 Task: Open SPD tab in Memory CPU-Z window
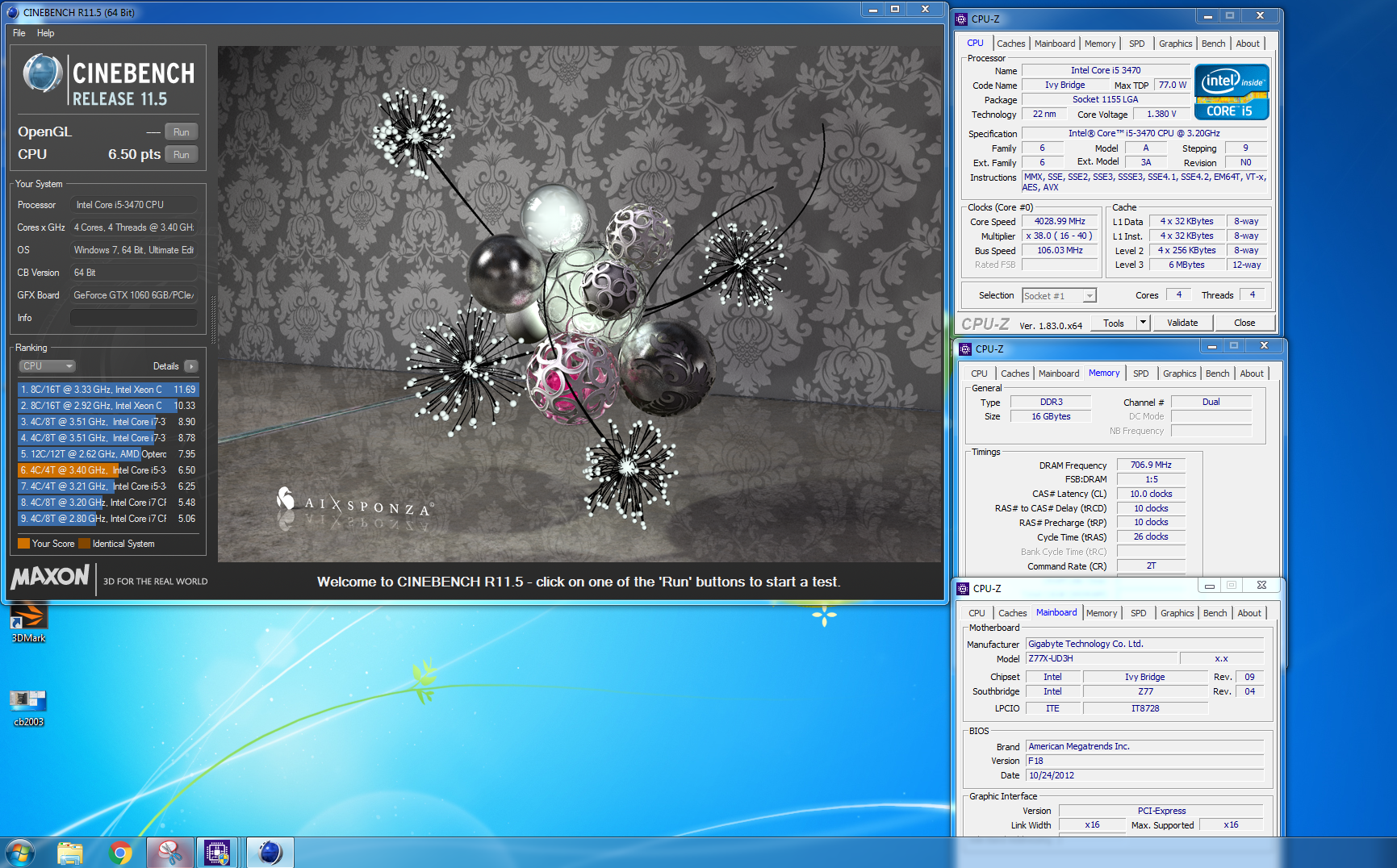coord(1140,373)
